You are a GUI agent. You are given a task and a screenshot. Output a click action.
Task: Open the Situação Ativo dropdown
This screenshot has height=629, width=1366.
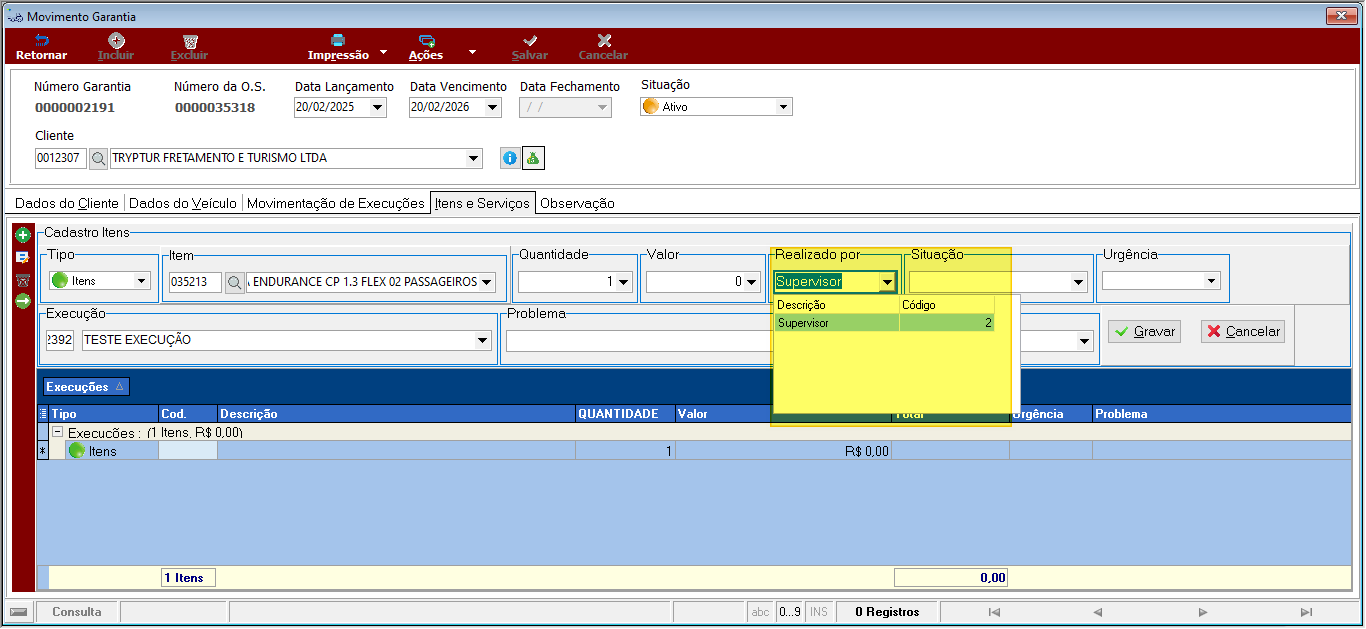tap(783, 106)
